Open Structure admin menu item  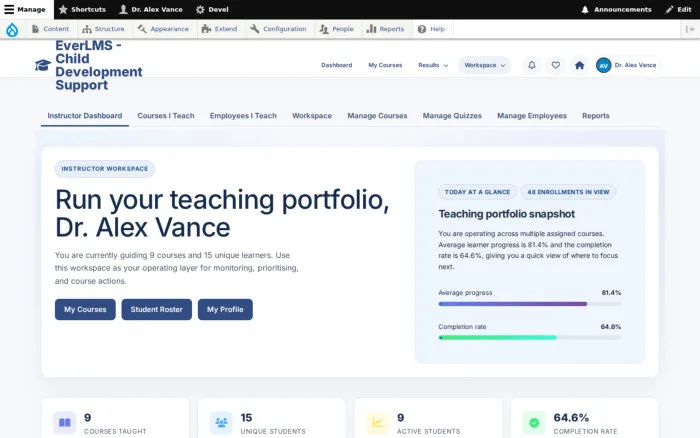103,29
